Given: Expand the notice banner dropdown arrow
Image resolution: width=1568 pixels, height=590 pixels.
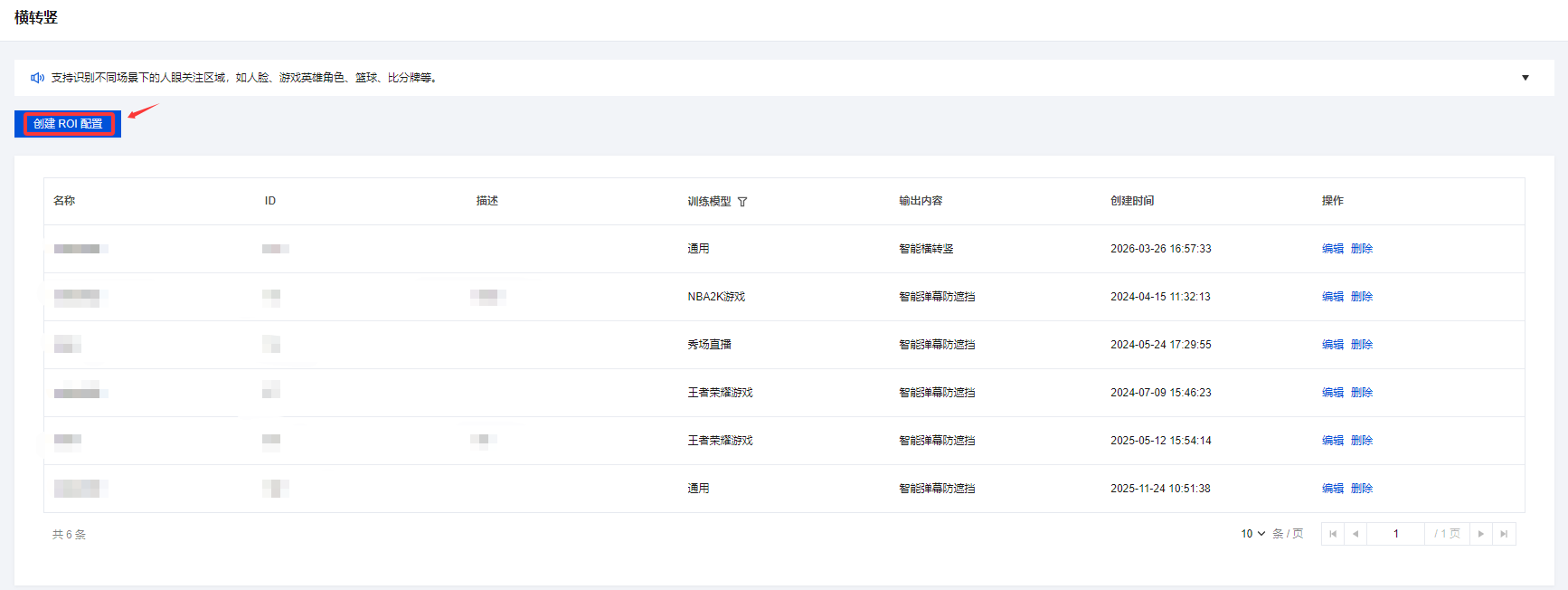Looking at the screenshot, I should (1525, 78).
